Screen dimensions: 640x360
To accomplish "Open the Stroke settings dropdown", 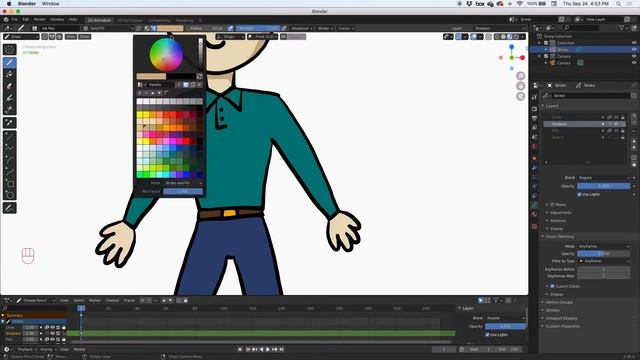I will coord(325,28).
